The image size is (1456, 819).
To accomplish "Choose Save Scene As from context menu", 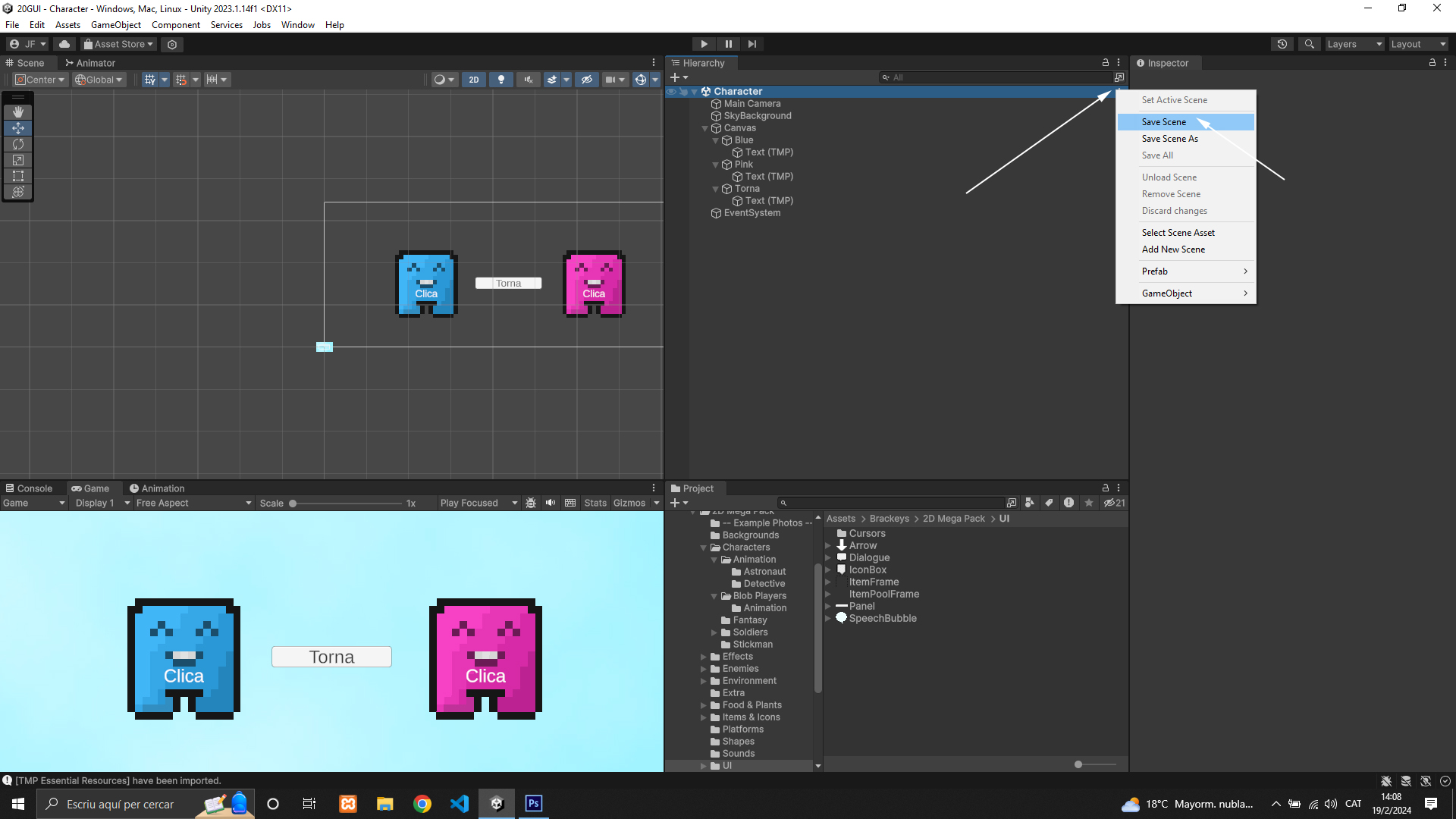I will point(1169,139).
